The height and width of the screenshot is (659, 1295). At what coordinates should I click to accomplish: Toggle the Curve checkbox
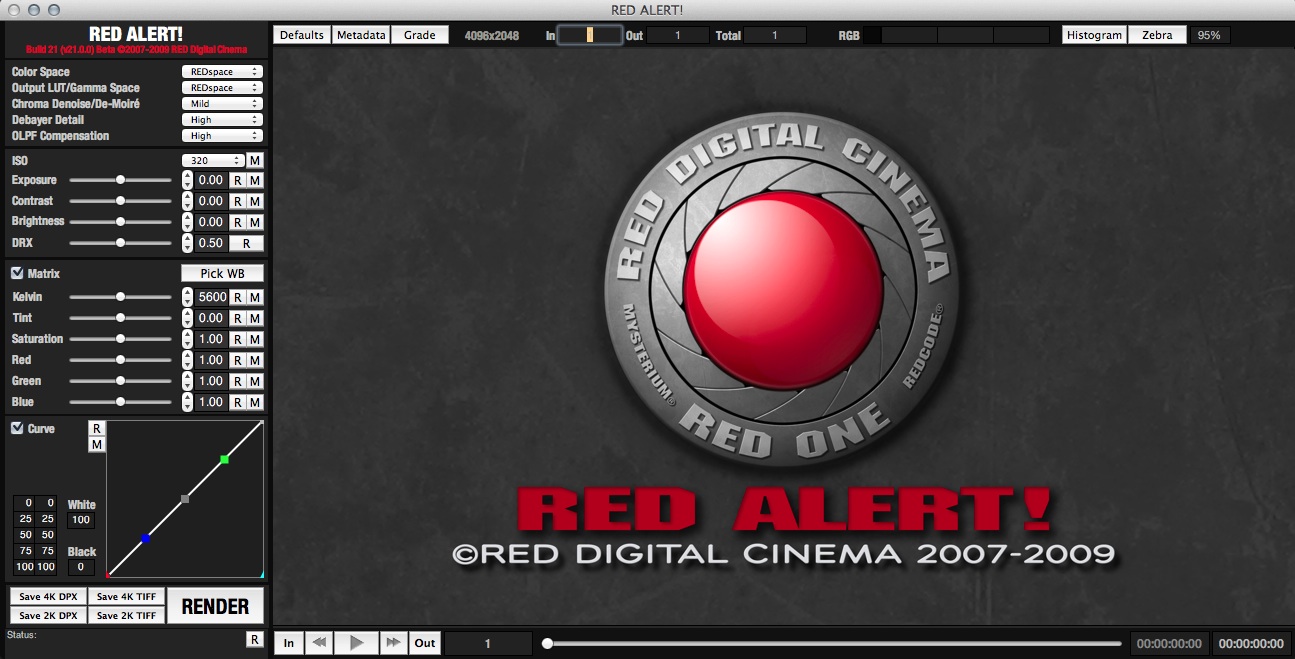[x=17, y=428]
